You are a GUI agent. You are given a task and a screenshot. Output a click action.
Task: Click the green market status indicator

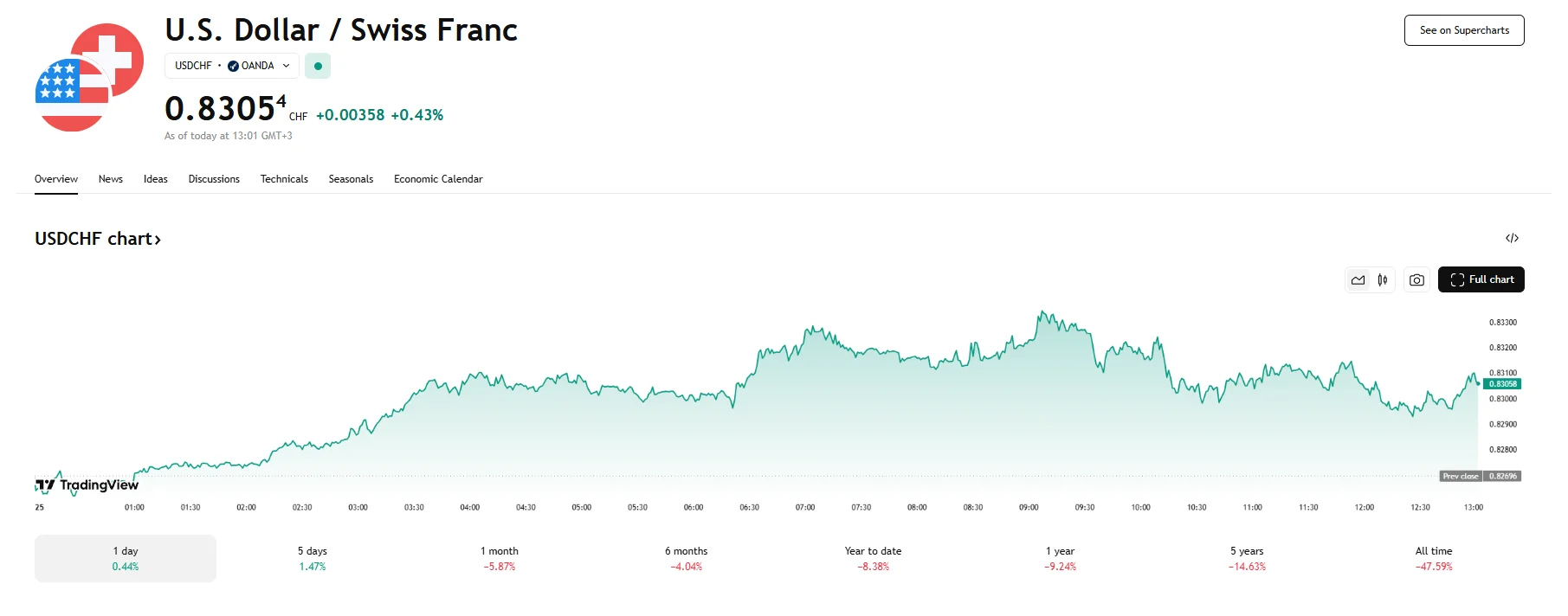318,66
